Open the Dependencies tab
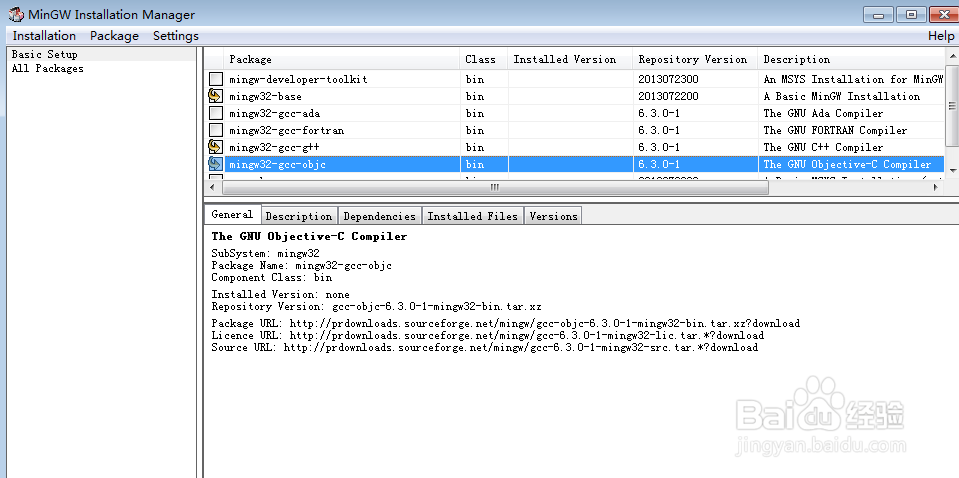Image resolution: width=959 pixels, height=478 pixels. coord(380,216)
